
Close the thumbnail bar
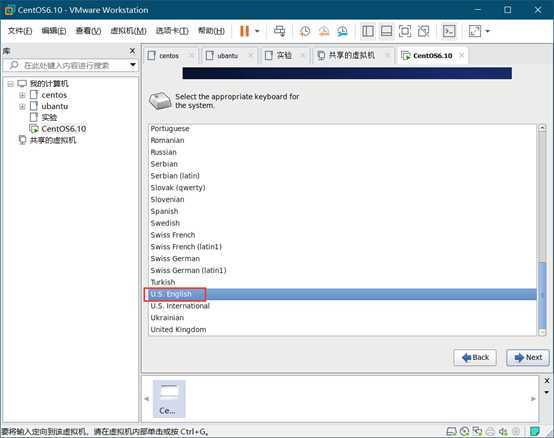point(547,380)
